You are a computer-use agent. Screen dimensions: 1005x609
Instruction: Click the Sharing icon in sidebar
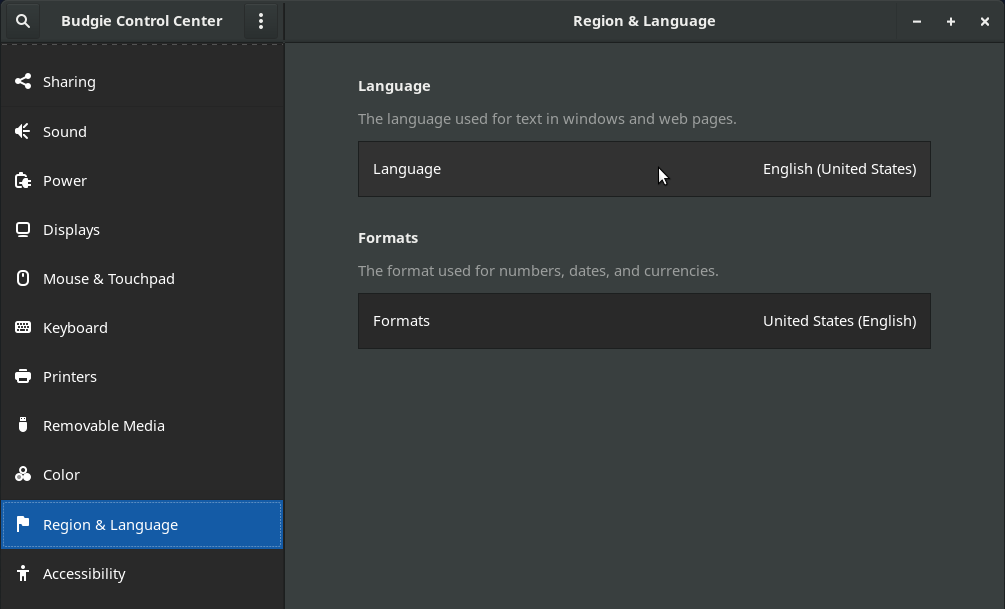(x=23, y=82)
